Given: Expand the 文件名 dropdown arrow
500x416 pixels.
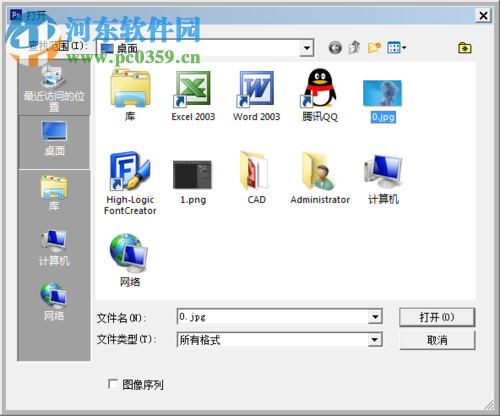Looking at the screenshot, I should click(x=375, y=317).
